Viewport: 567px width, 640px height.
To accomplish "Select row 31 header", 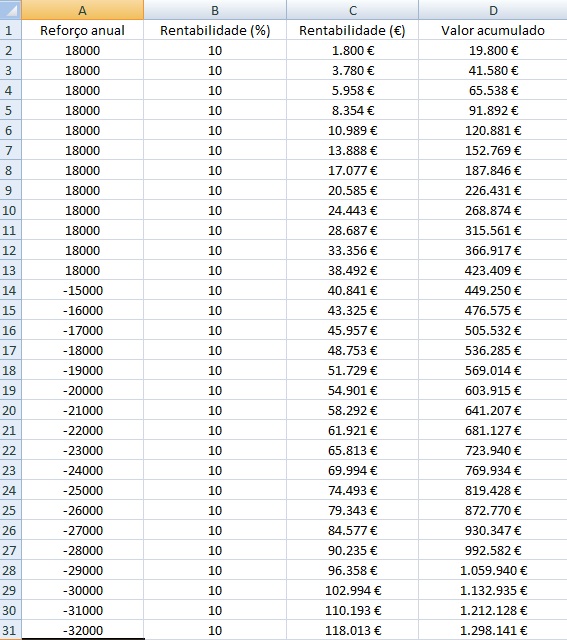I will click(x=10, y=630).
